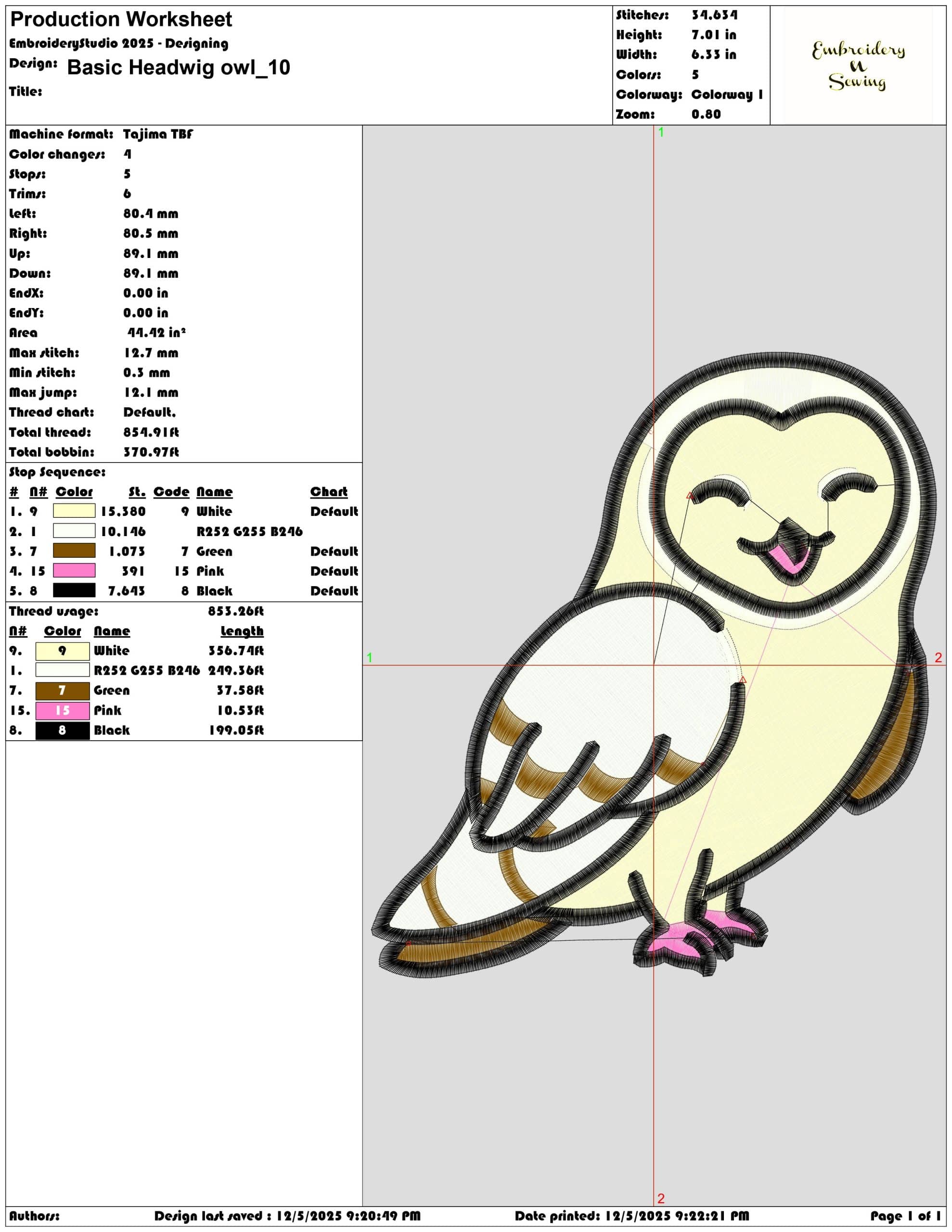This screenshot has width=952, height=1232.
Task: Click stitch count 15,380 in Stop Sequence
Action: pos(123,512)
